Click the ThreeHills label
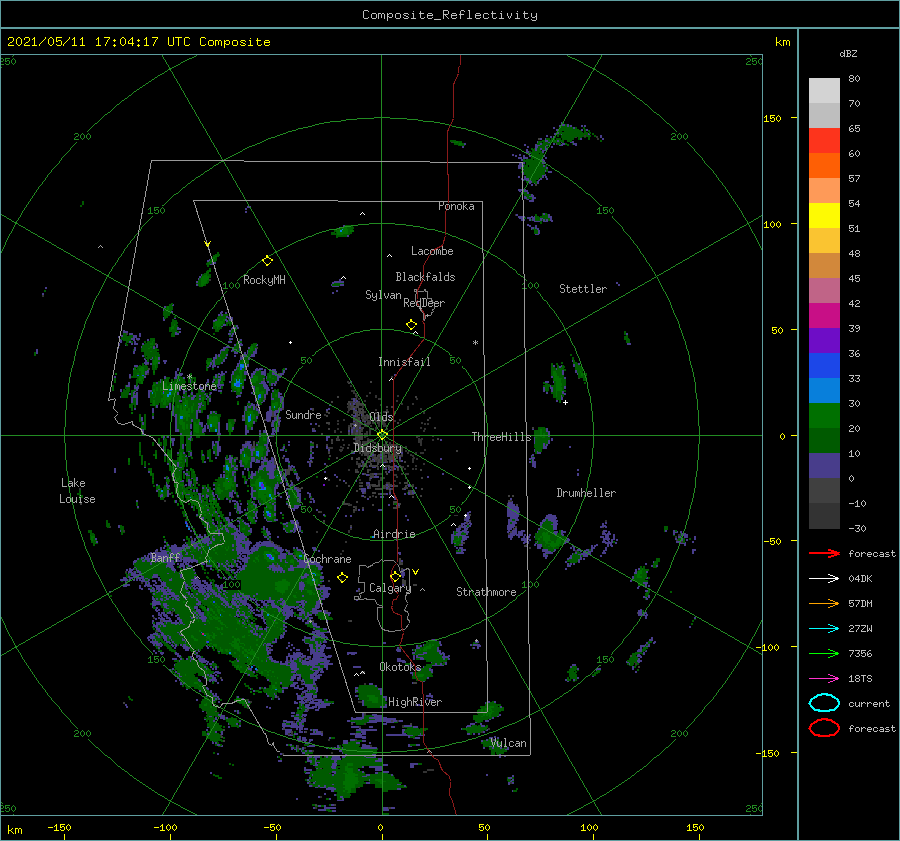This screenshot has height=841, width=900. coord(502,437)
